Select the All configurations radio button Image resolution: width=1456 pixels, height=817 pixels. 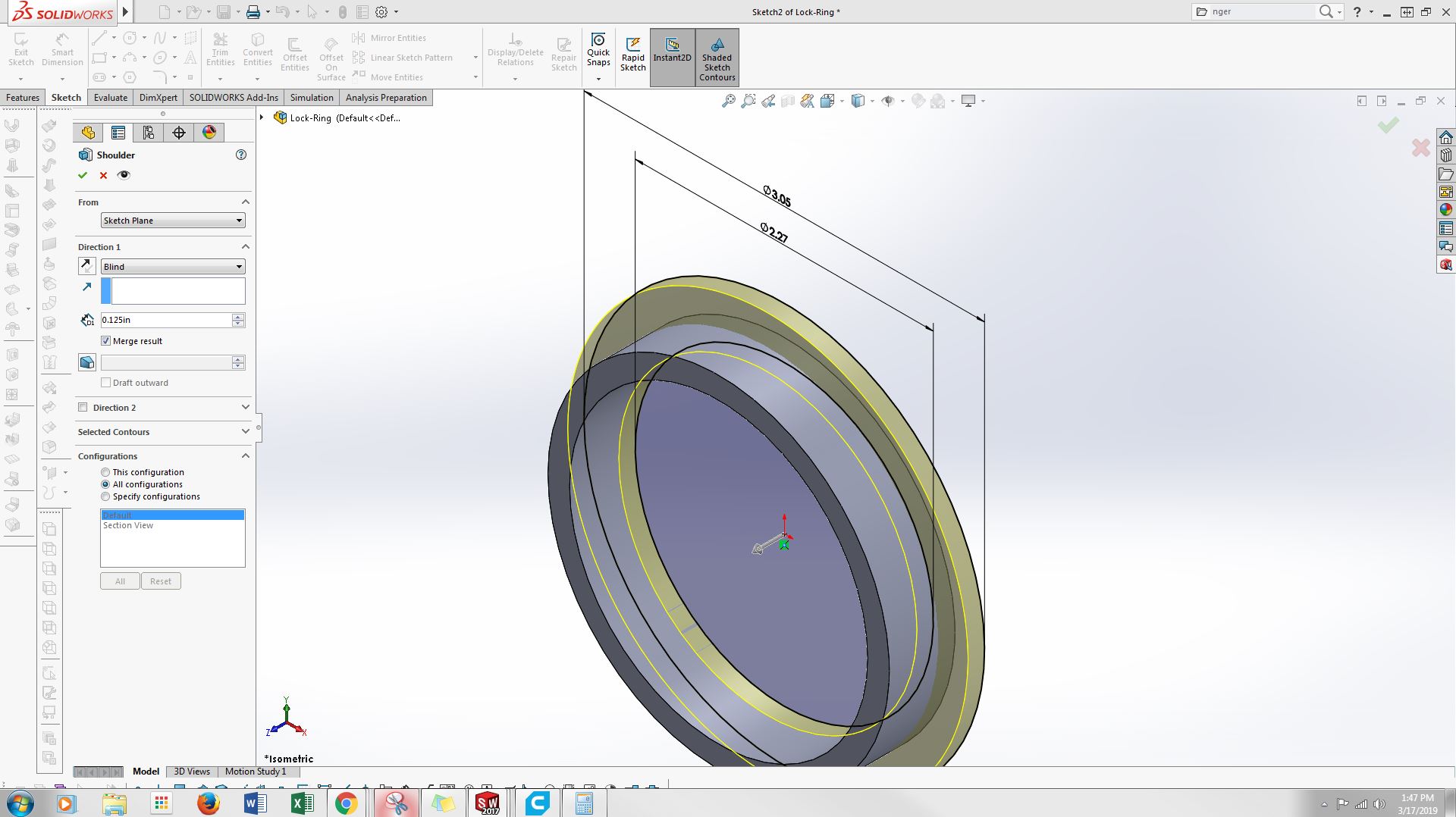105,484
